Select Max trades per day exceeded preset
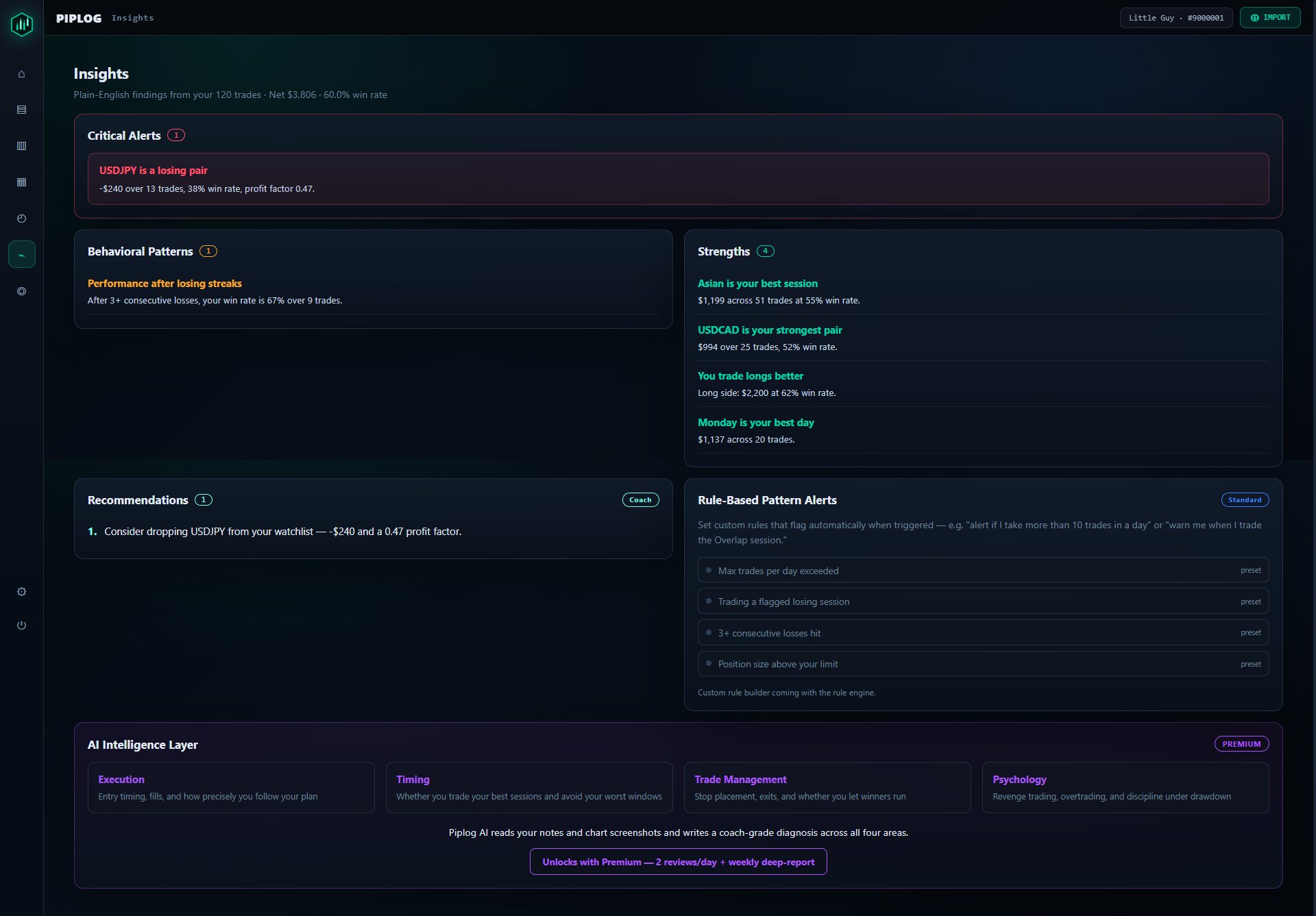This screenshot has width=1316, height=916. [983, 570]
